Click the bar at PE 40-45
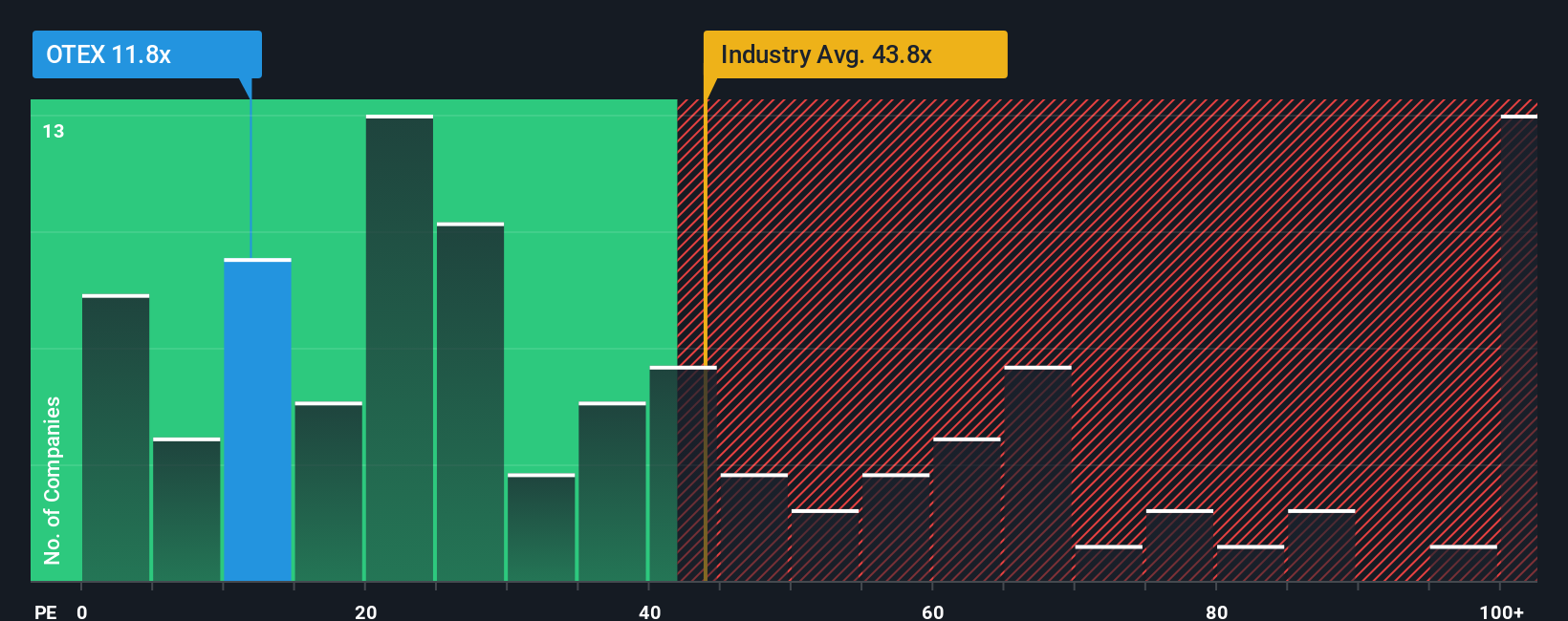1568x621 pixels. coord(684,473)
